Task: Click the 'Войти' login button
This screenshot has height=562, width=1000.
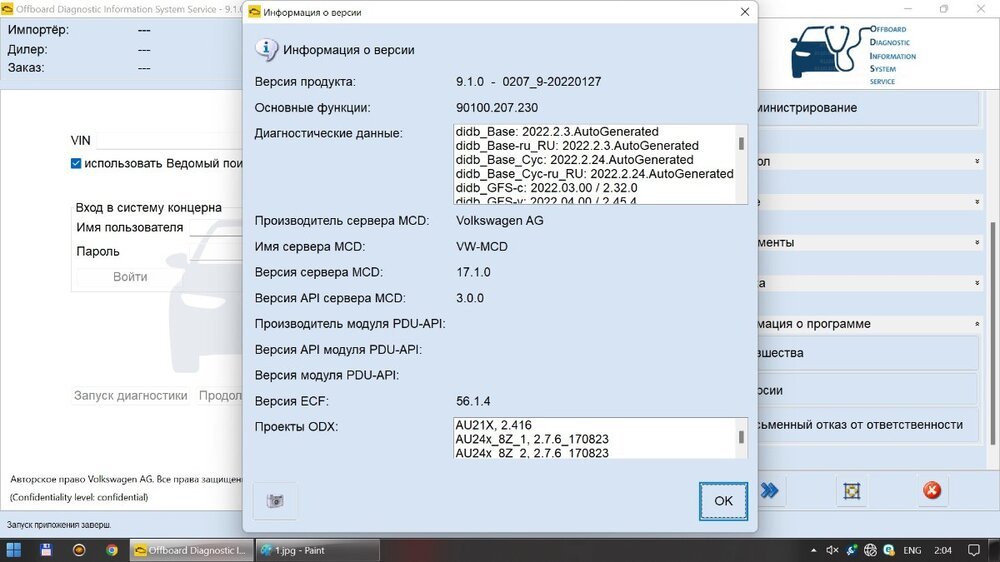Action: [130, 277]
